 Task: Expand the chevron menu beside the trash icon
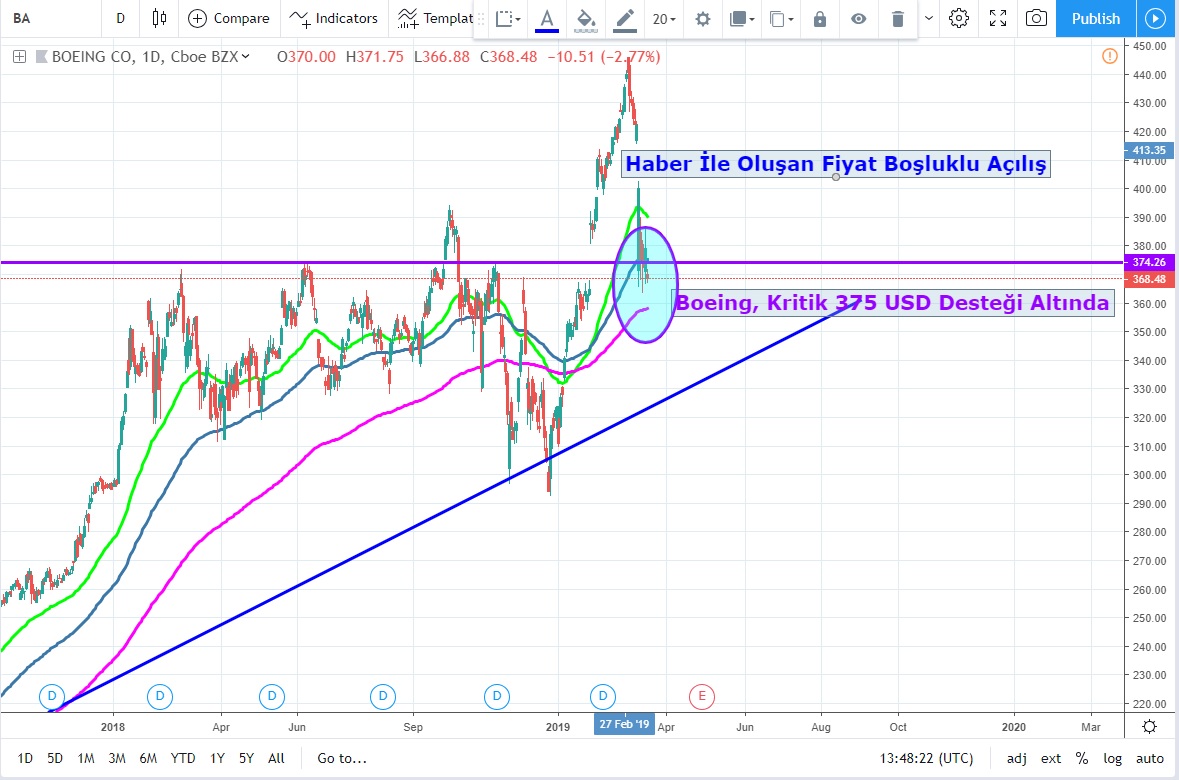click(x=929, y=18)
